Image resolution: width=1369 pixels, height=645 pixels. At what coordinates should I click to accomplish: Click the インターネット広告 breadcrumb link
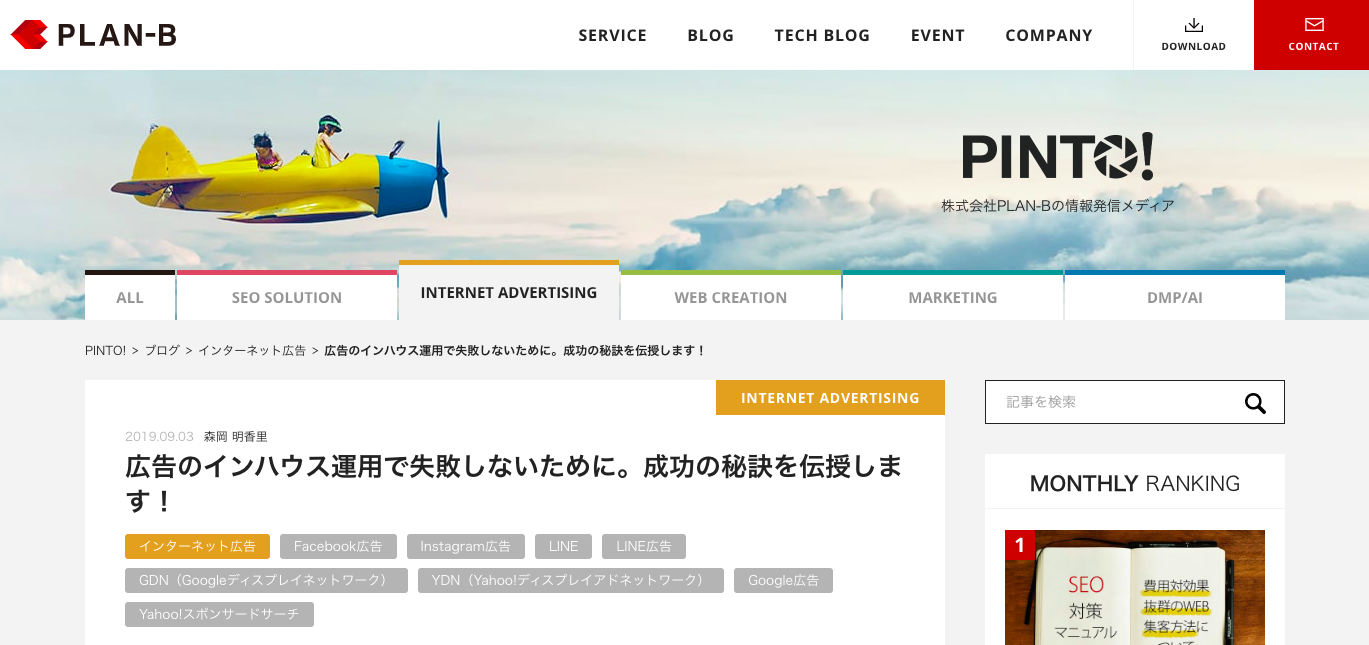[252, 351]
